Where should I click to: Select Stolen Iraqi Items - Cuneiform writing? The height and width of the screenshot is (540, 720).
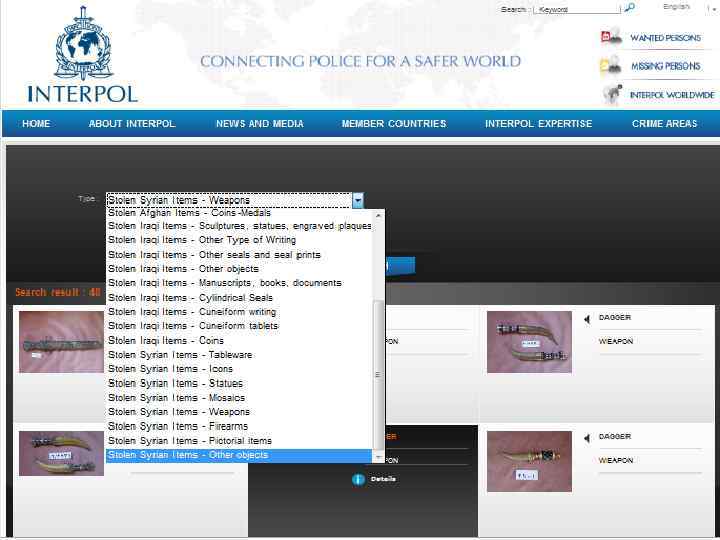pos(239,312)
